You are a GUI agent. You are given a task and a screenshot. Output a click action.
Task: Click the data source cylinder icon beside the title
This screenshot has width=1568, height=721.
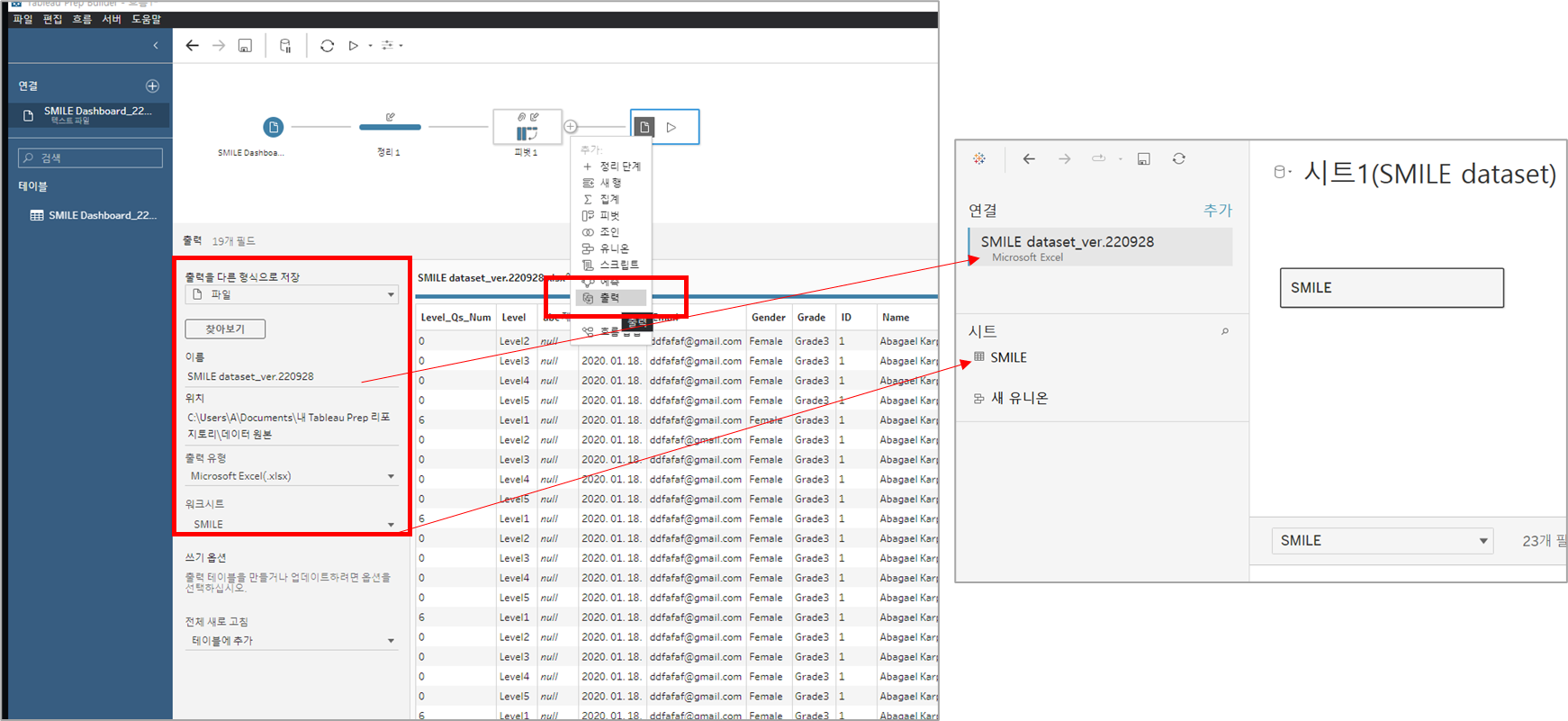point(1281,172)
